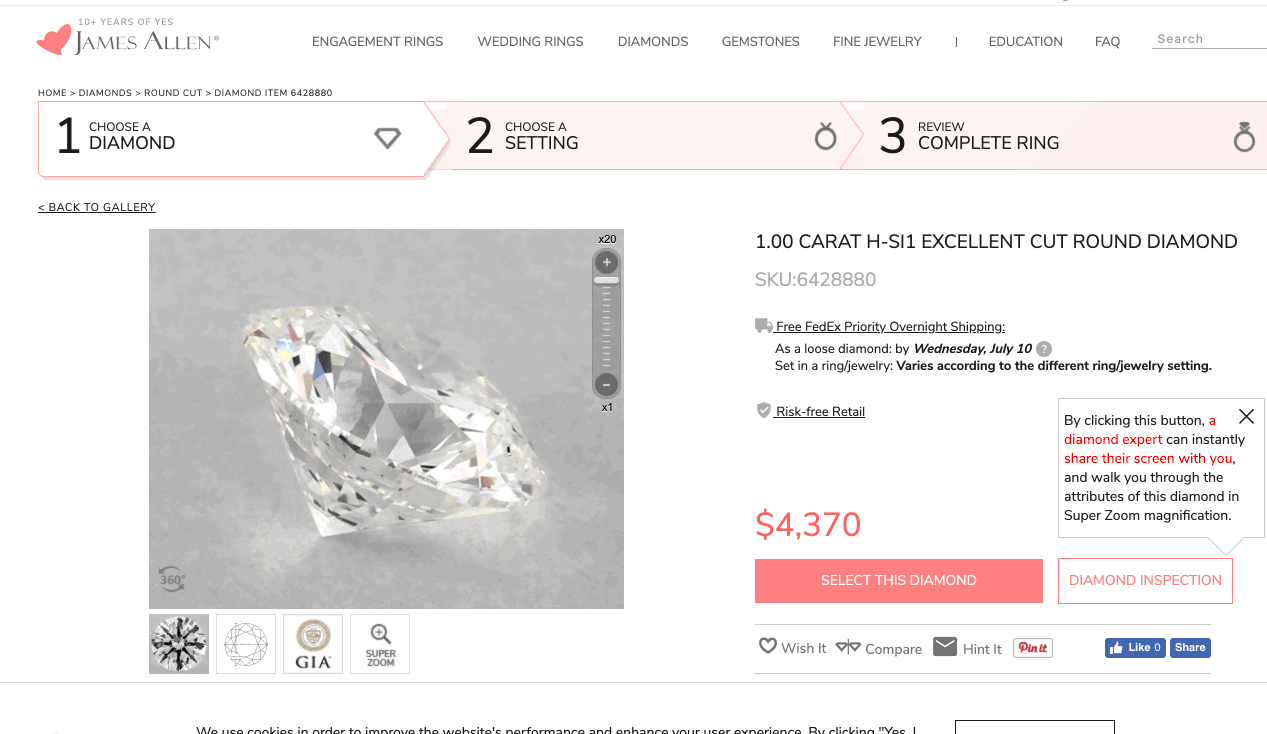
Task: Follow the Back to Gallery link
Action: point(97,207)
